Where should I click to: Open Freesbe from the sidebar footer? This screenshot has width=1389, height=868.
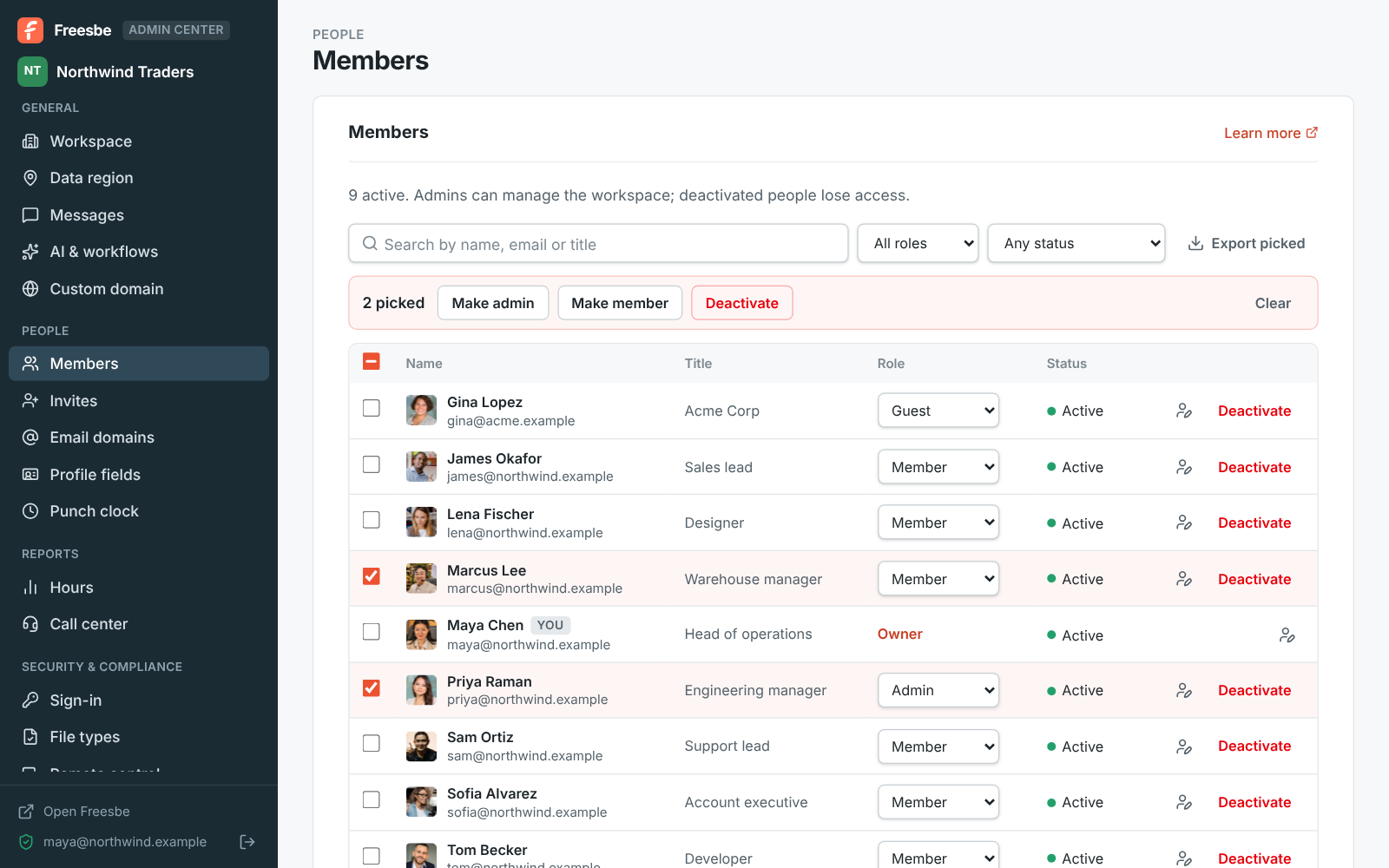[75, 812]
